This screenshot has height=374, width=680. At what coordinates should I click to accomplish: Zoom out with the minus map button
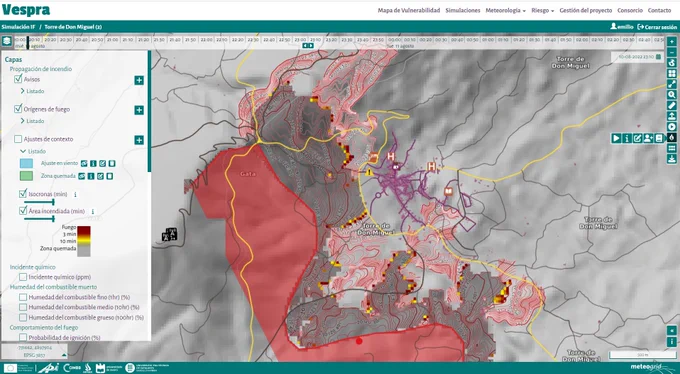(671, 53)
